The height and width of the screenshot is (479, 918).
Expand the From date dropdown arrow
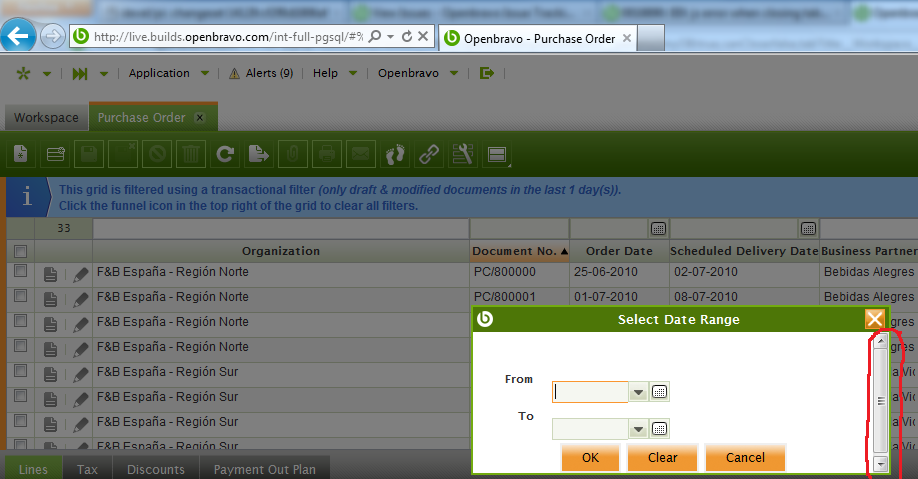tap(638, 392)
